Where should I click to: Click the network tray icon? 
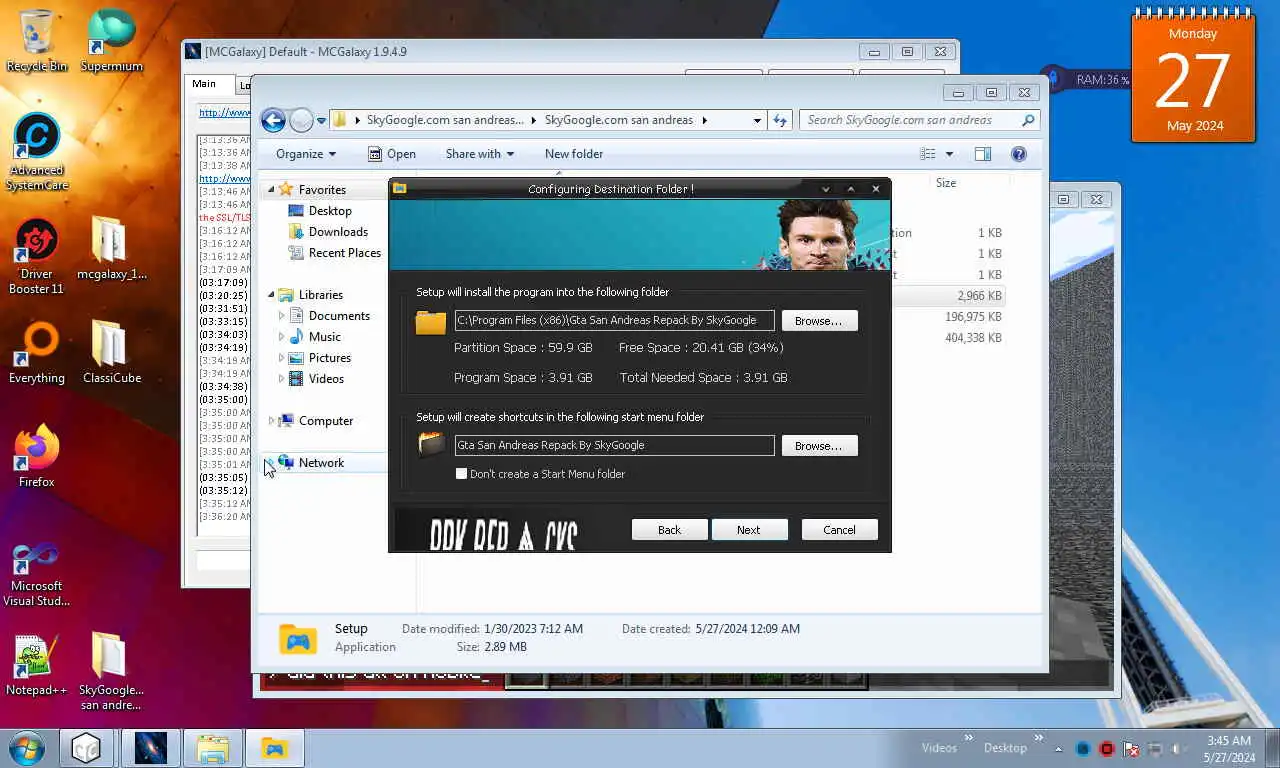point(1156,748)
